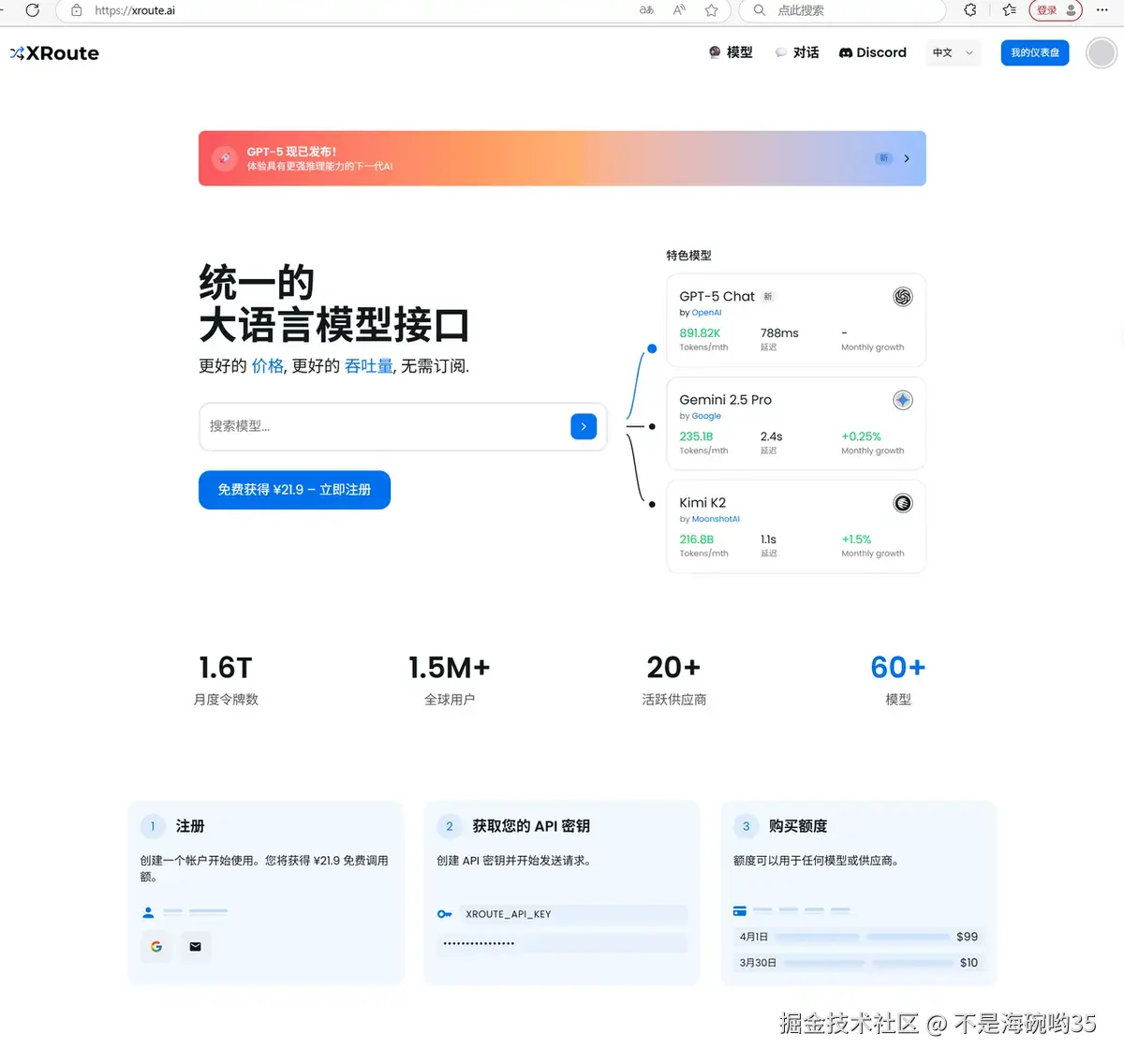Click the 吞吐量 link in the tagline
1124x1064 pixels.
pos(369,366)
